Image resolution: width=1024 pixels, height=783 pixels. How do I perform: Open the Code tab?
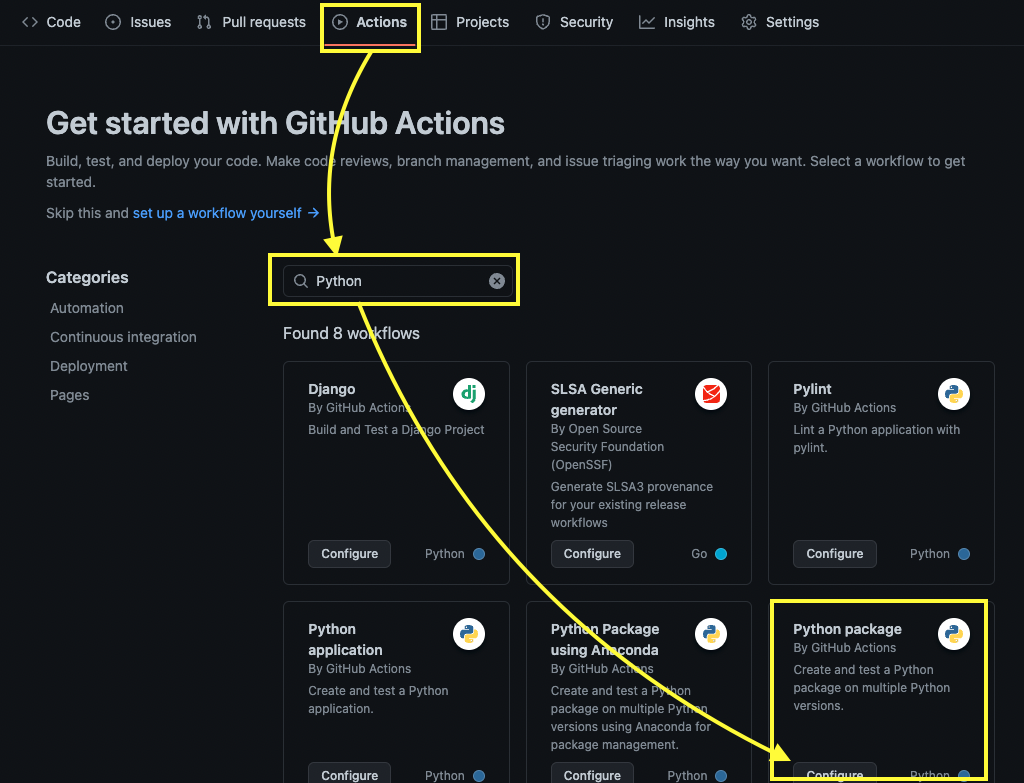51,22
